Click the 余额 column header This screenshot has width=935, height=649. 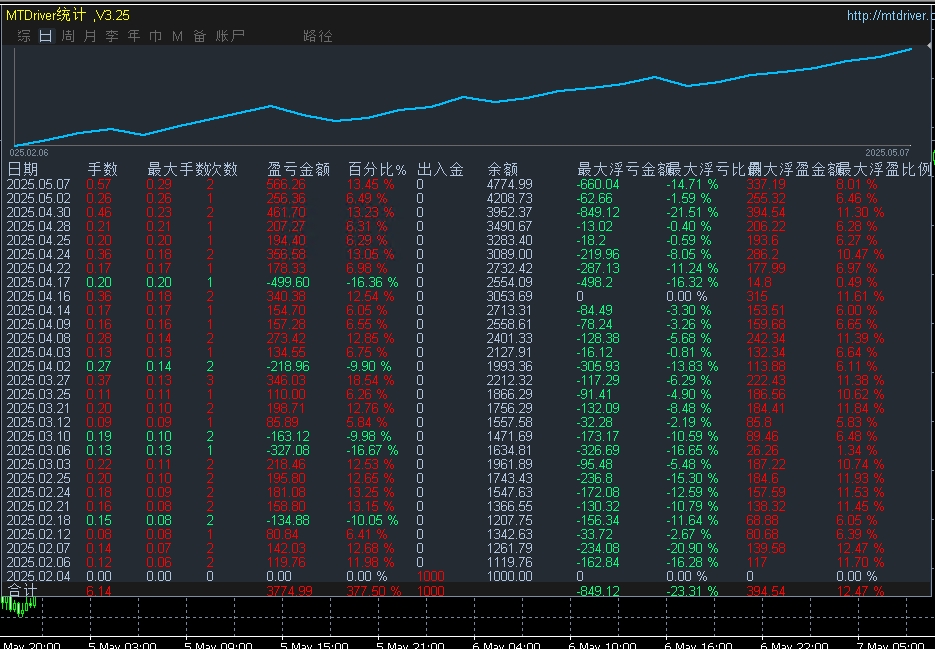(502, 169)
